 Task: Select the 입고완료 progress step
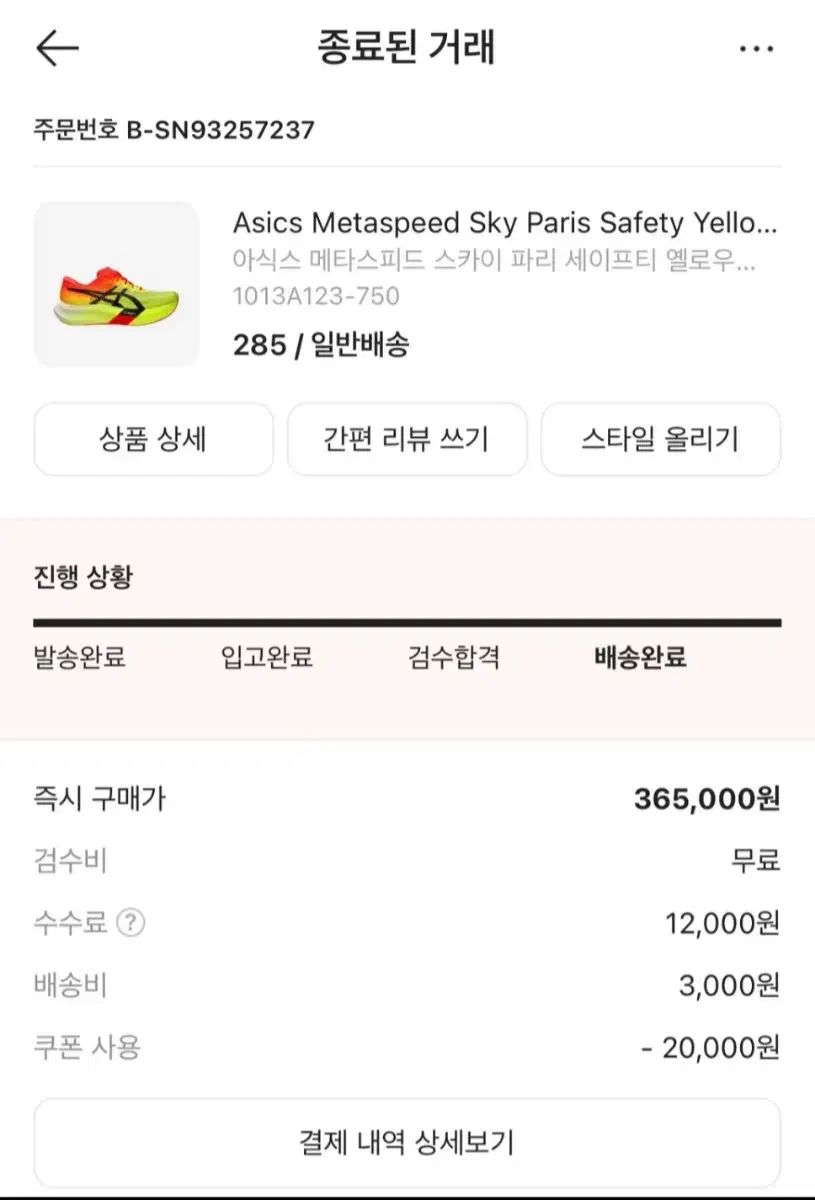click(267, 658)
